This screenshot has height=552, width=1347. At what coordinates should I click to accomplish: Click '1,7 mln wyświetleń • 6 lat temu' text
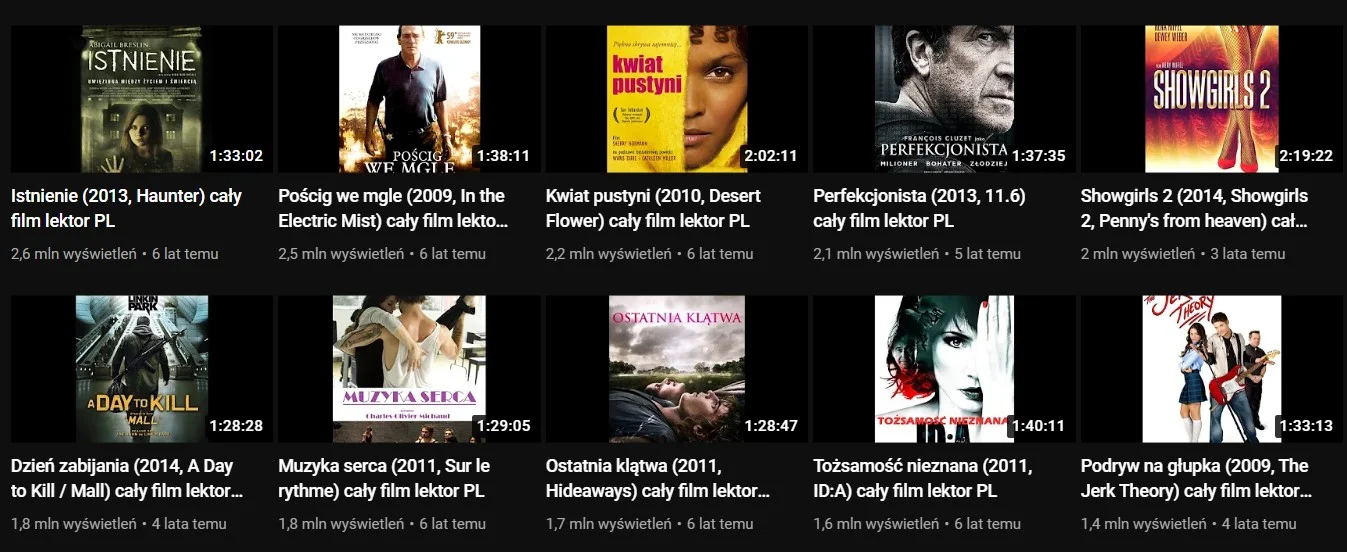coord(650,524)
